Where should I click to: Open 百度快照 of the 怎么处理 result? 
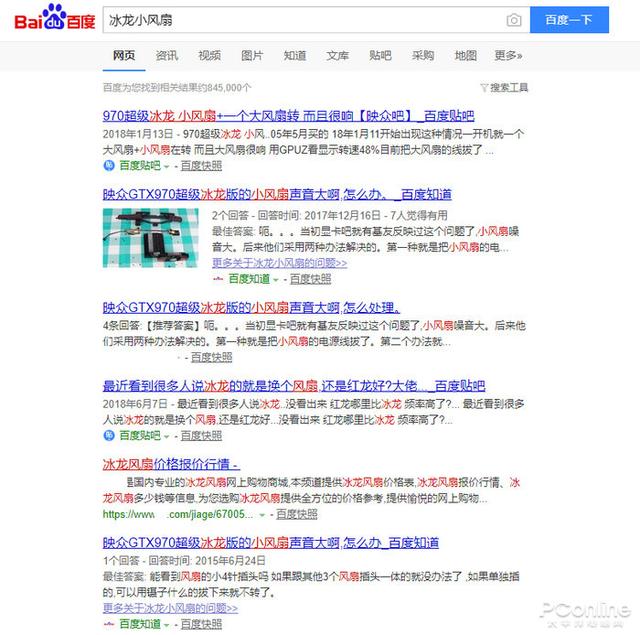point(211,357)
